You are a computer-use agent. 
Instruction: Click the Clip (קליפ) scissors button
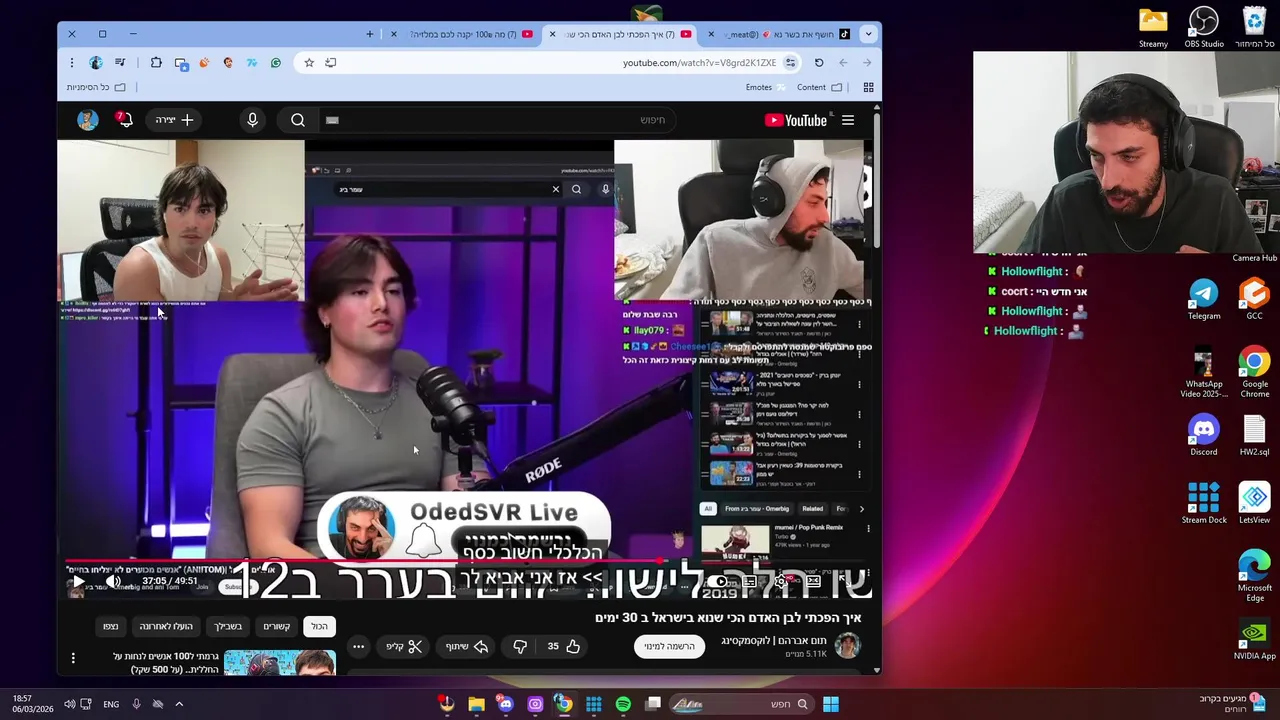pos(405,646)
